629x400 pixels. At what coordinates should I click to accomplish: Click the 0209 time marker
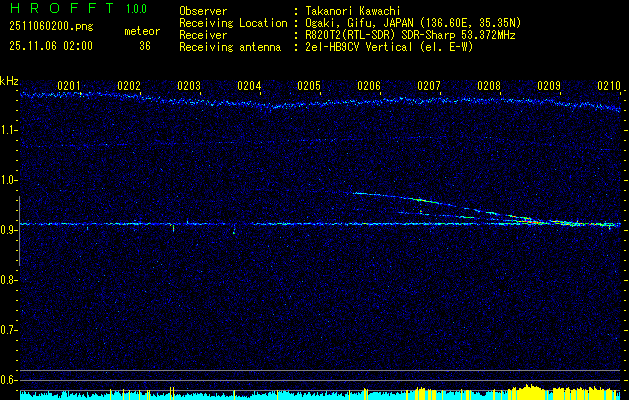549,85
